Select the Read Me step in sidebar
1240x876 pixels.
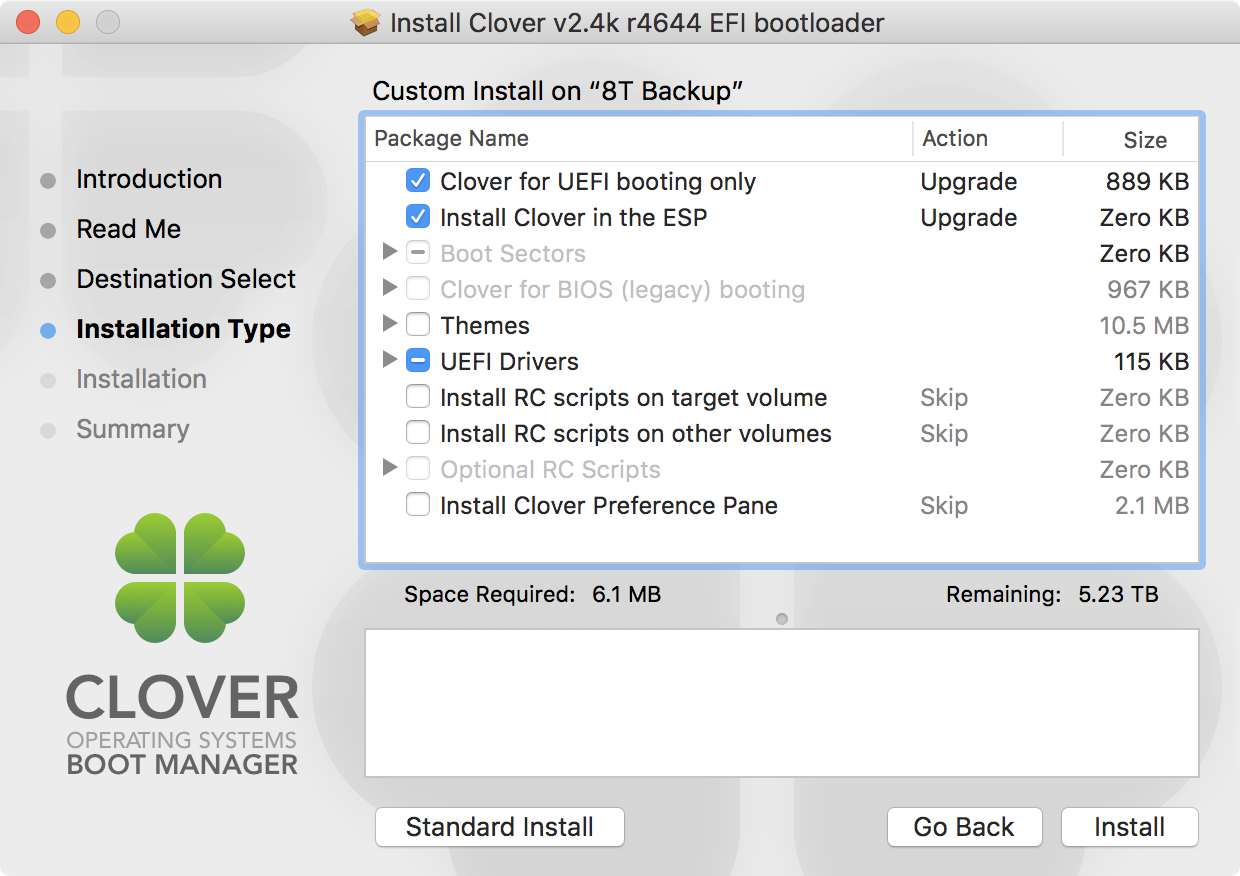click(128, 230)
